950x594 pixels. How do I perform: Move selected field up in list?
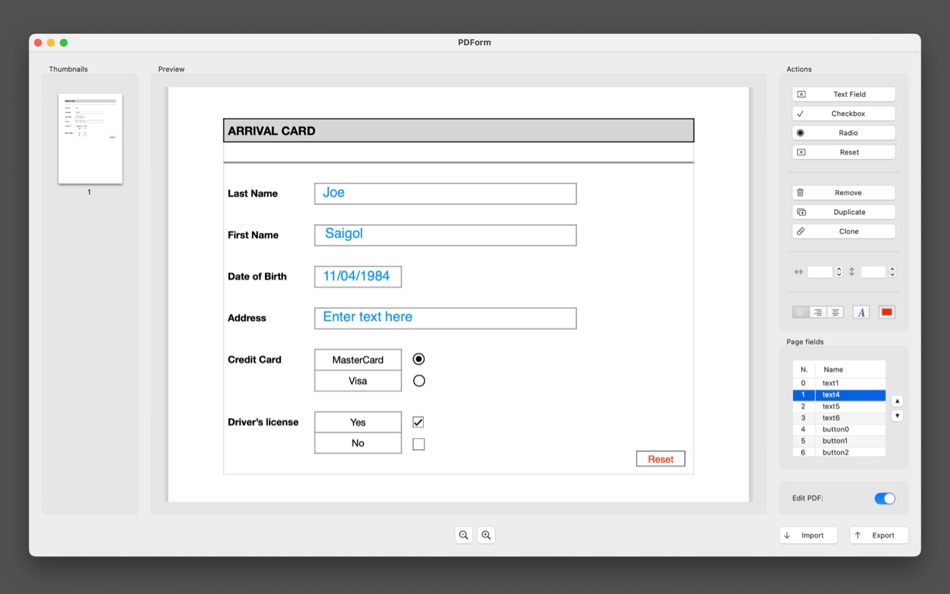click(897, 401)
